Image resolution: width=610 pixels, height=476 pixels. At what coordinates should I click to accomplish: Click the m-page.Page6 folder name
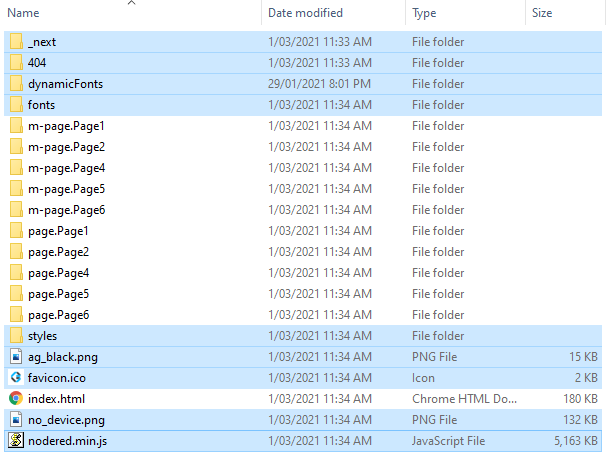(67, 210)
